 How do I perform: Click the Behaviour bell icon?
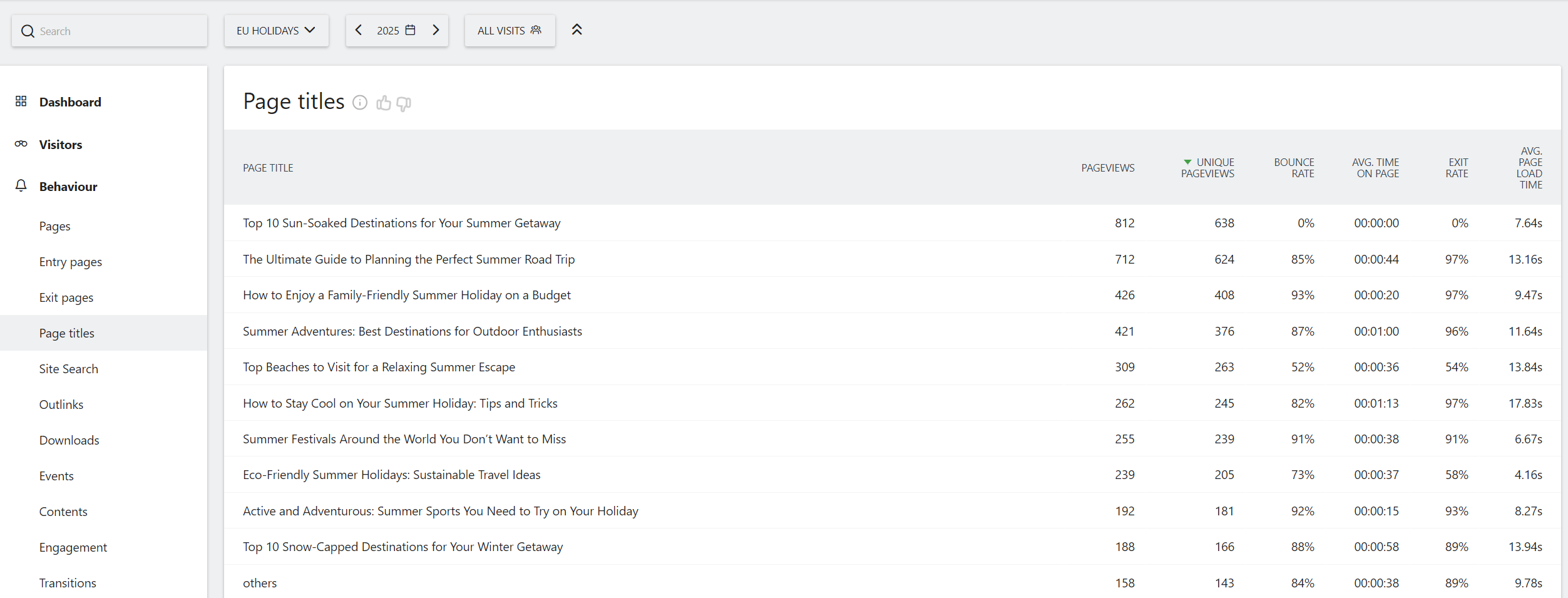coord(21,186)
